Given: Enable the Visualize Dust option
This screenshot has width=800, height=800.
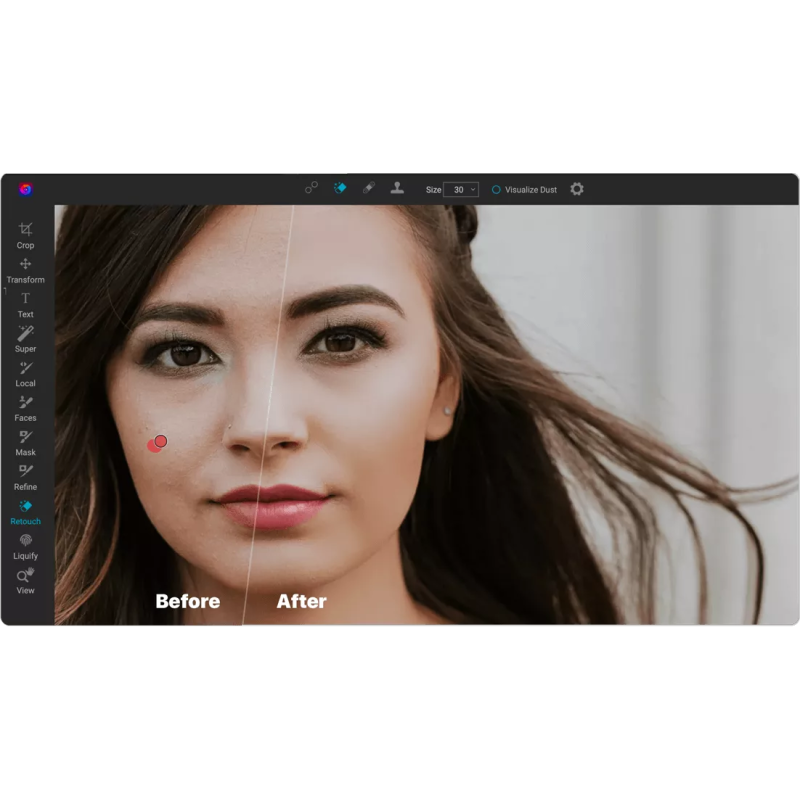Looking at the screenshot, I should (496, 189).
